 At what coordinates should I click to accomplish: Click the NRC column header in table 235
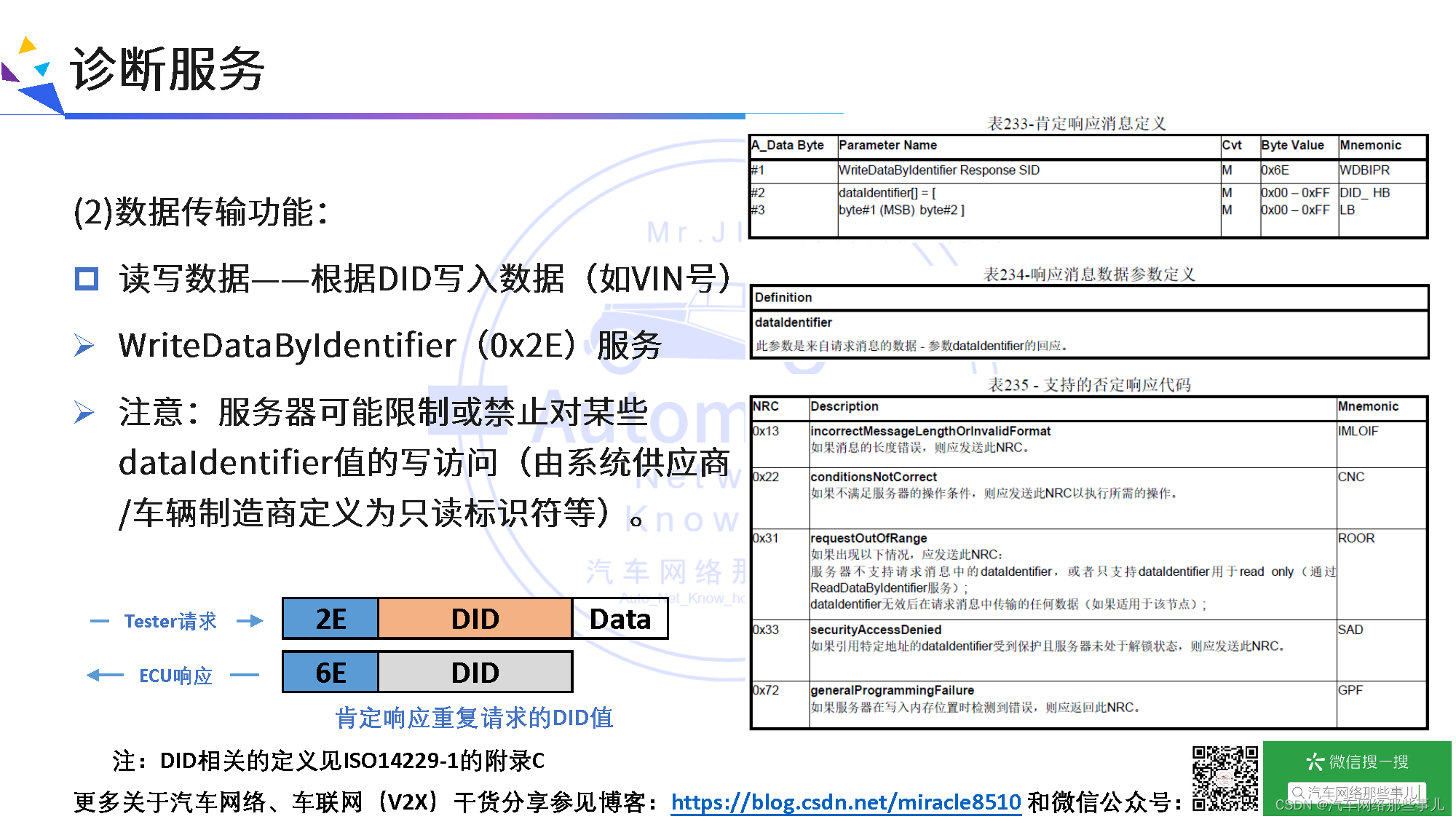click(766, 406)
